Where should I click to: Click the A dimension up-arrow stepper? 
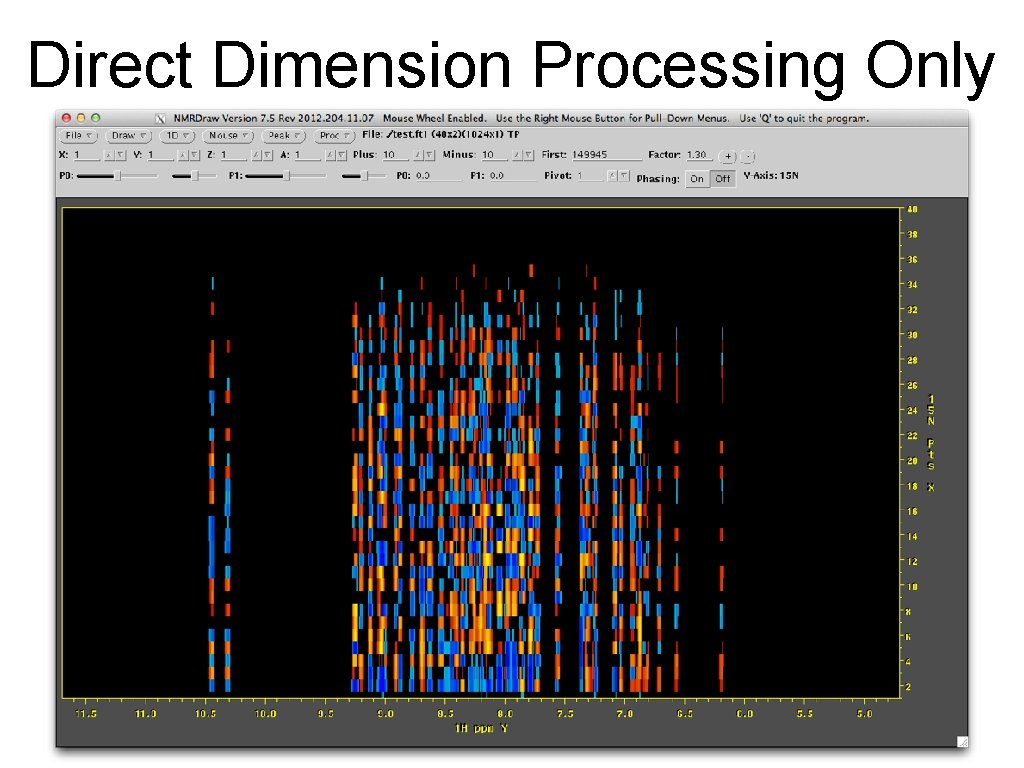point(331,156)
